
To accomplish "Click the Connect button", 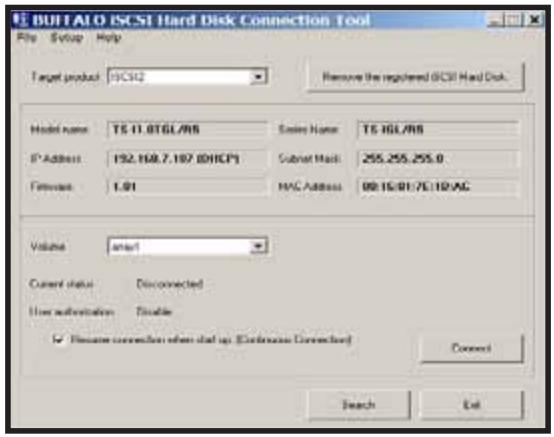I will (x=472, y=348).
